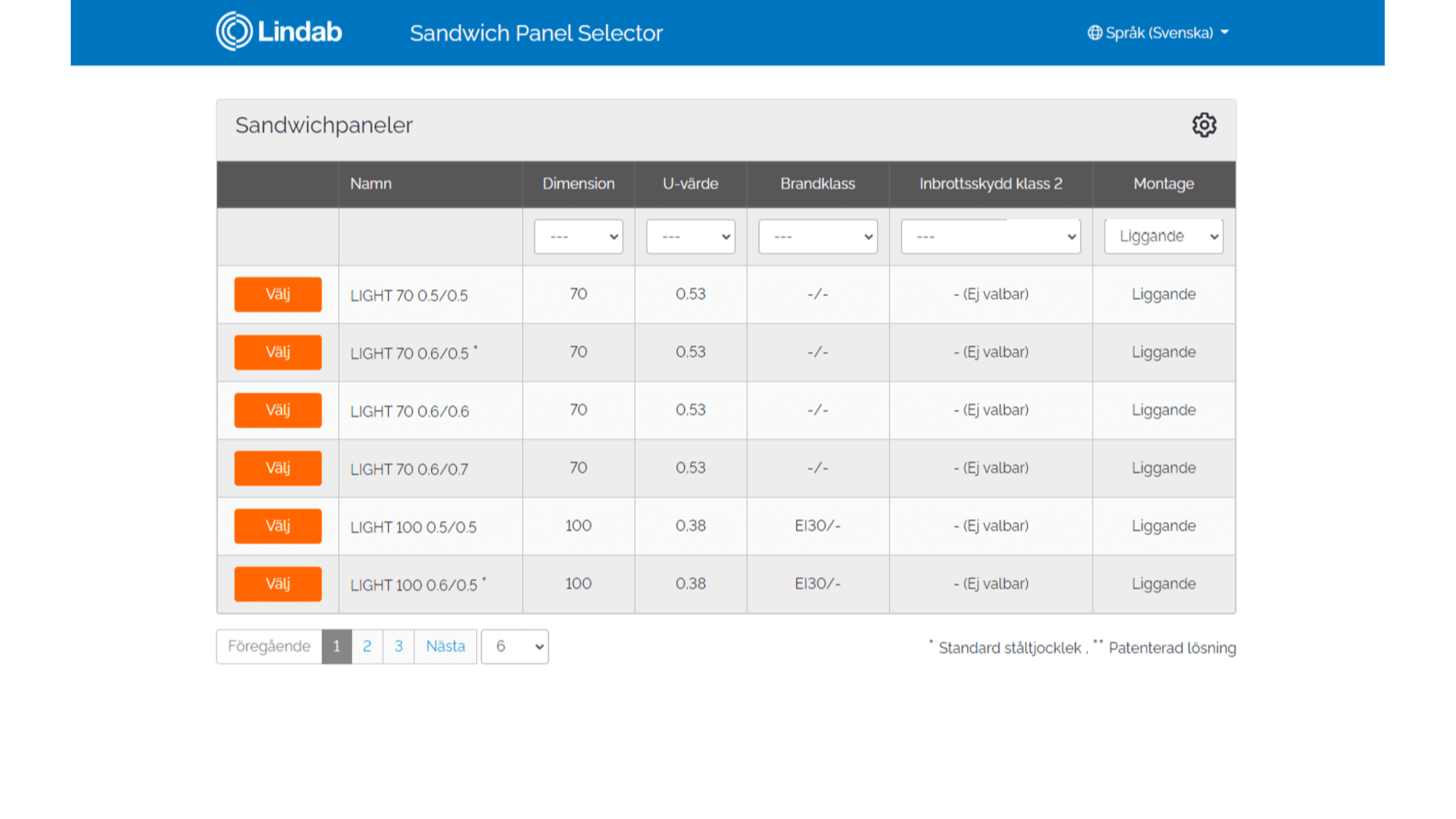Image resolution: width=1456 pixels, height=819 pixels.
Task: Open the settings gear icon
Action: pos(1204,125)
